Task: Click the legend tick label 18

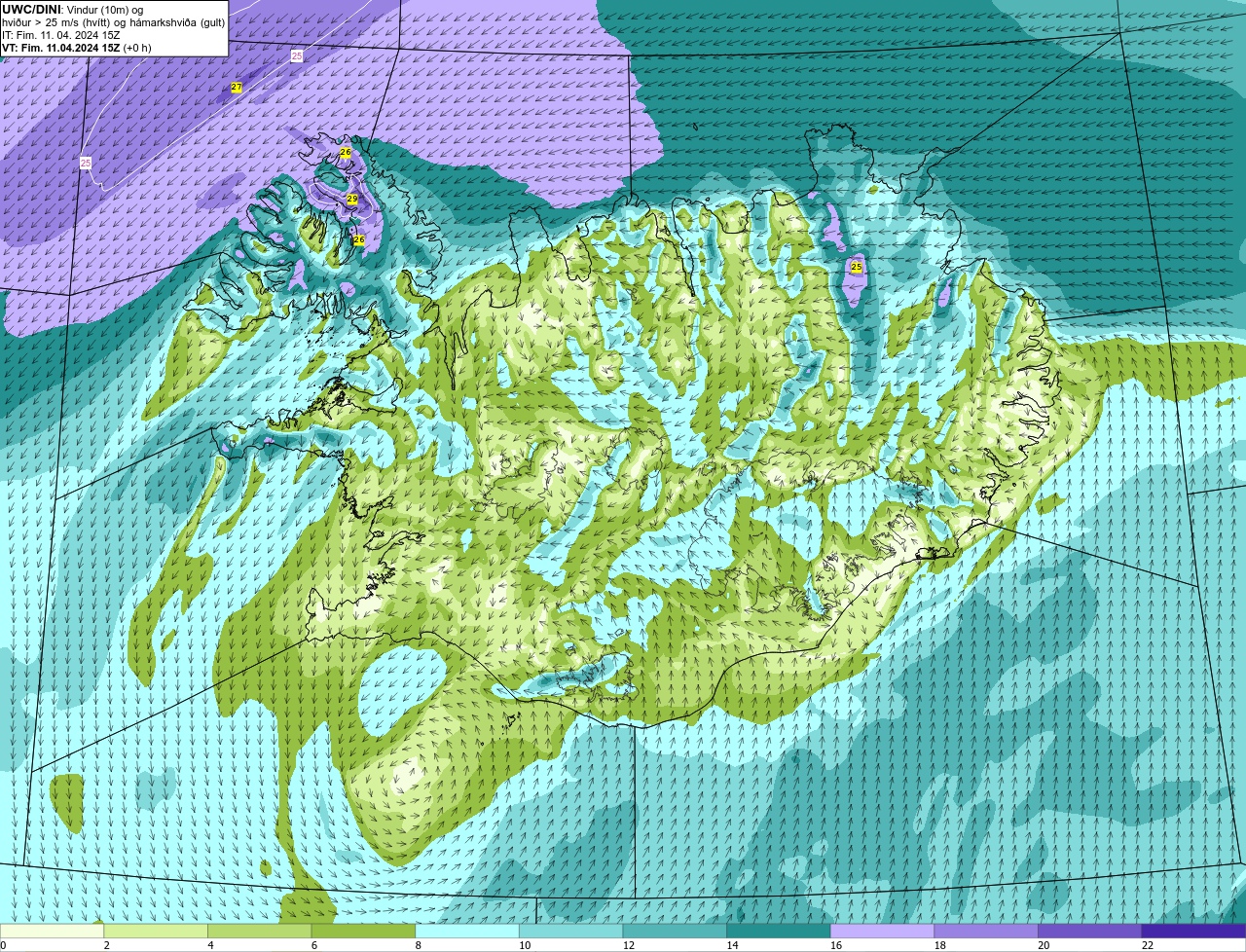Action: tap(940, 945)
